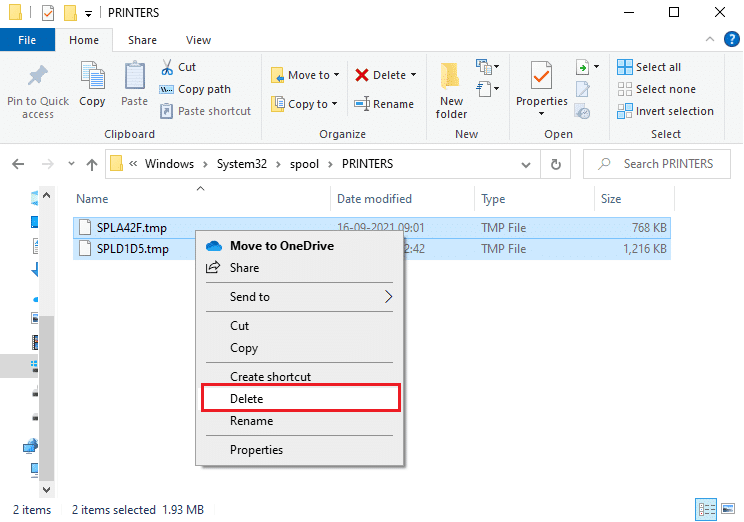
Task: Switch to large icons view in status bar
Action: point(728,509)
